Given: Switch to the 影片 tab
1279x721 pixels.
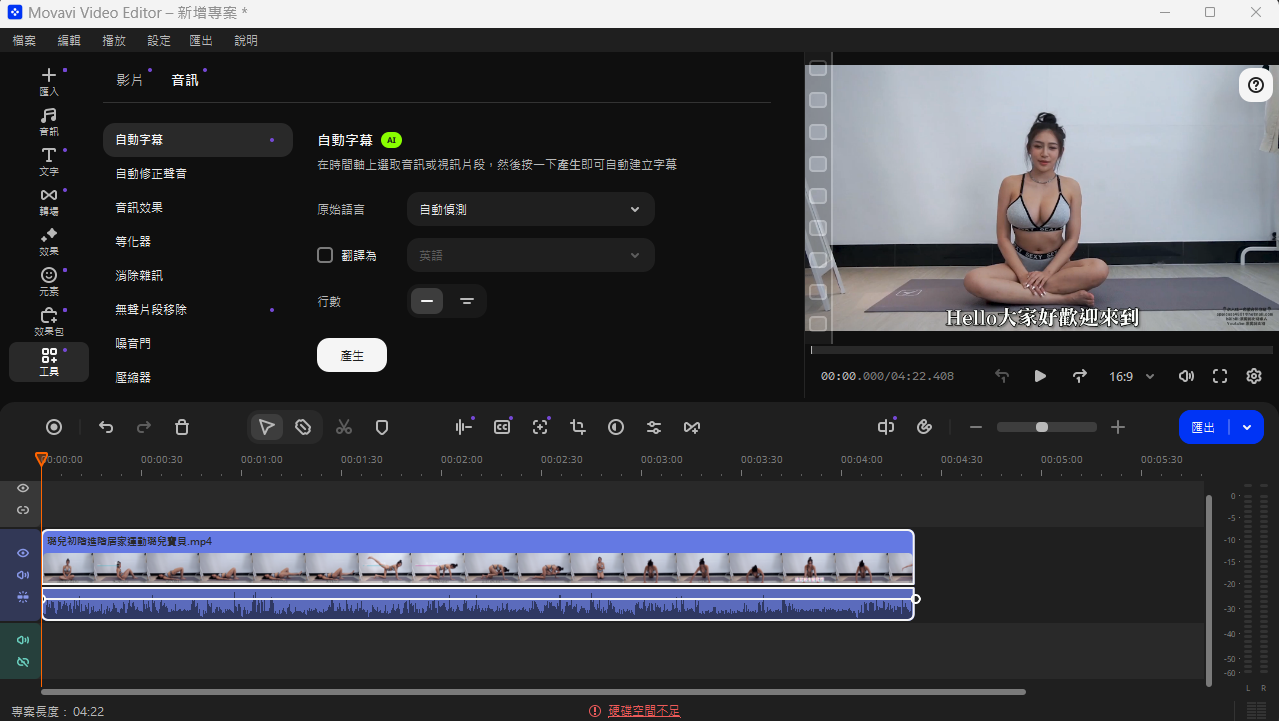Looking at the screenshot, I should (x=130, y=80).
